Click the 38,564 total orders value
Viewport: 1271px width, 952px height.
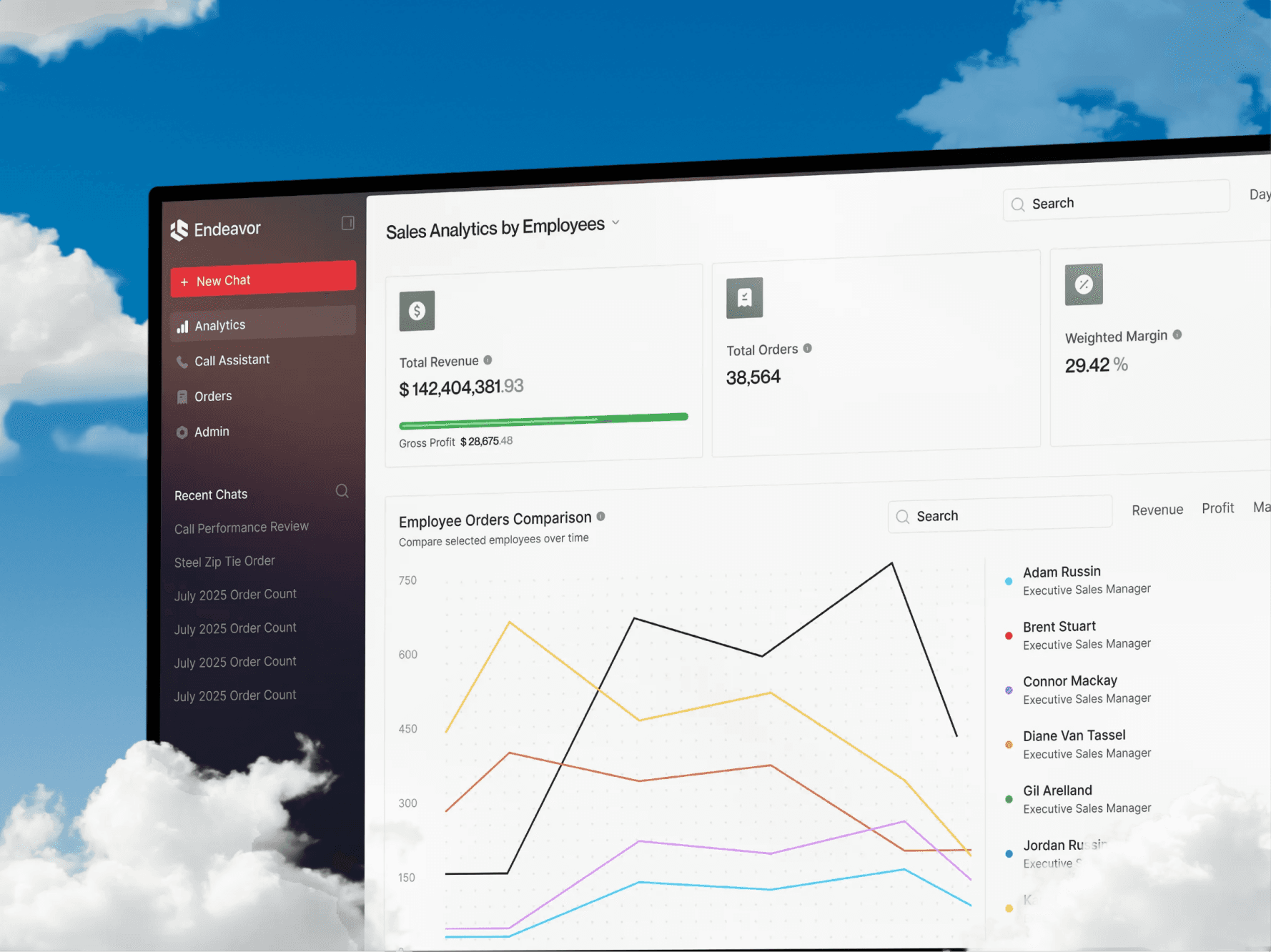coord(753,377)
